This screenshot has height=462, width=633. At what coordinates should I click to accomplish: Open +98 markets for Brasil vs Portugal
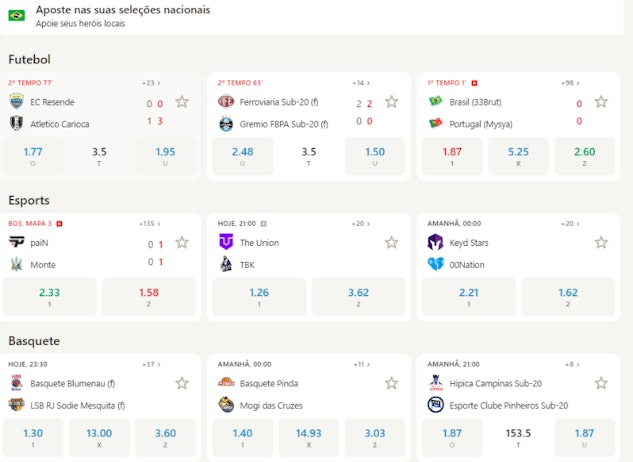pos(570,83)
